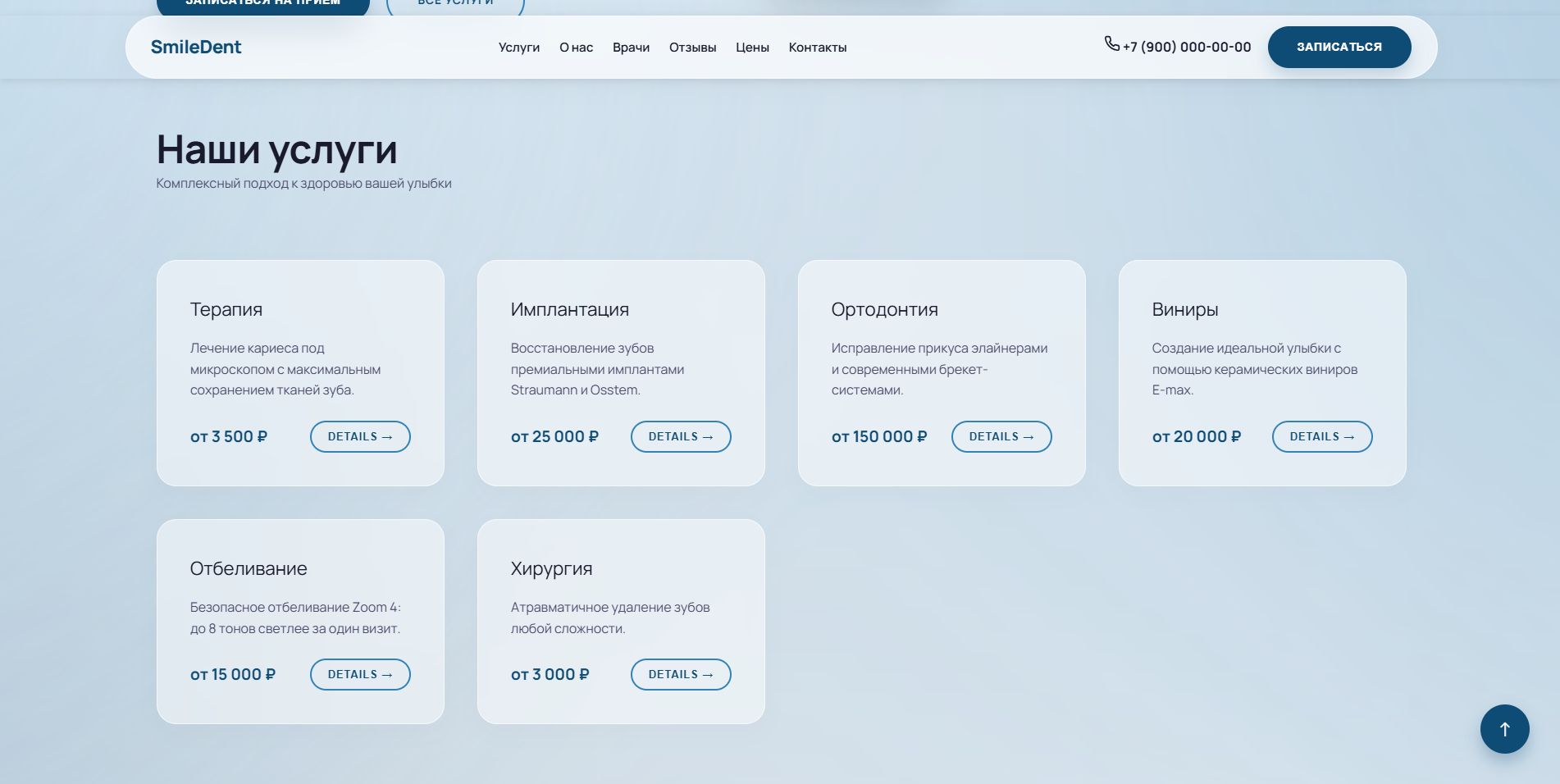Click the arrow icon in Ортодонтия's DETAILS button
The image size is (1560, 784).
pos(1027,436)
